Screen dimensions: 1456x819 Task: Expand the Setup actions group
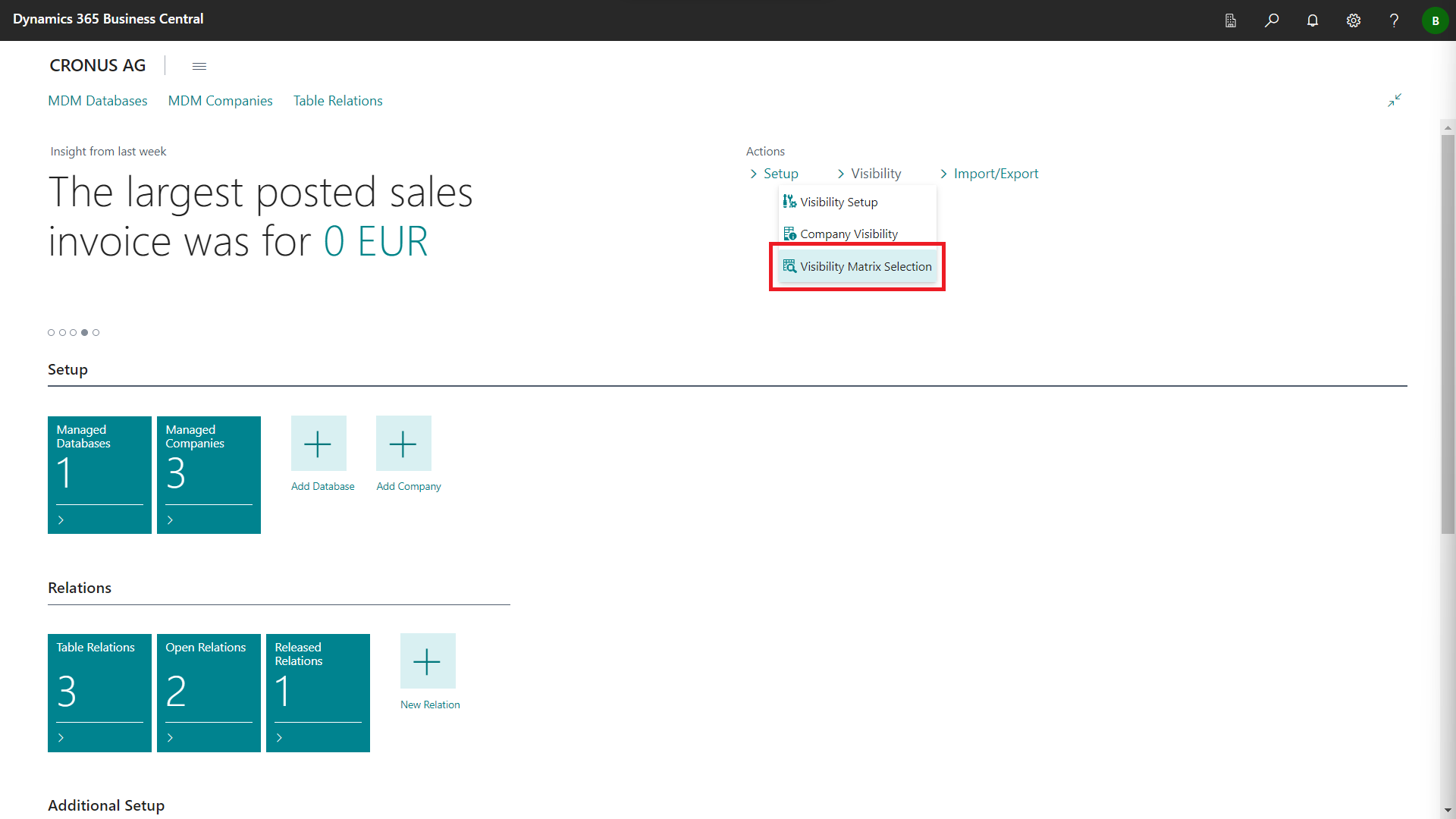click(774, 174)
